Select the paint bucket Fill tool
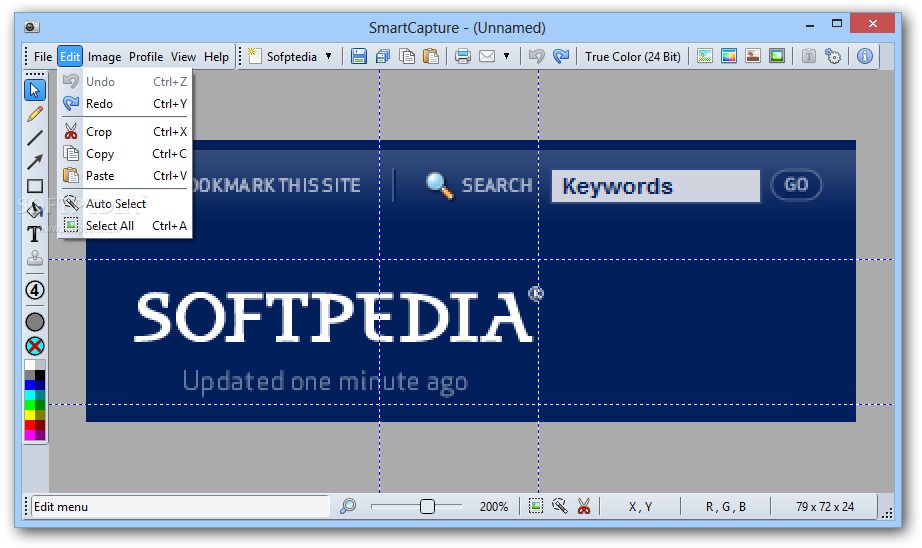This screenshot has height=548, width=922. (x=35, y=209)
